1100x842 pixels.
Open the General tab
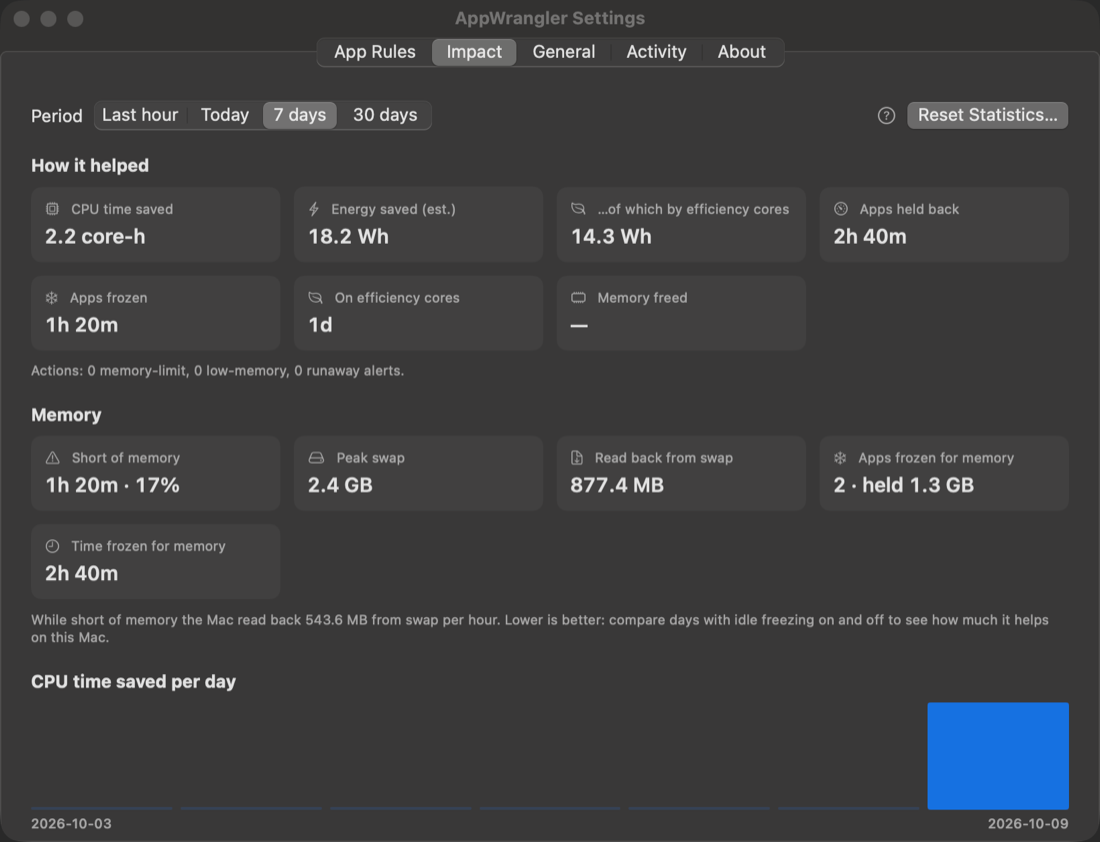click(563, 52)
